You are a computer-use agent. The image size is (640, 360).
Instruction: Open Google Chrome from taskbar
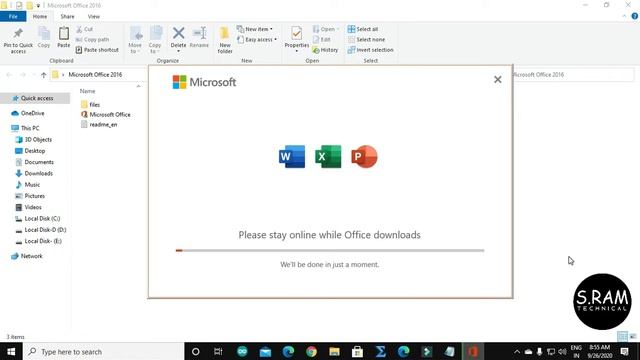click(x=311, y=351)
